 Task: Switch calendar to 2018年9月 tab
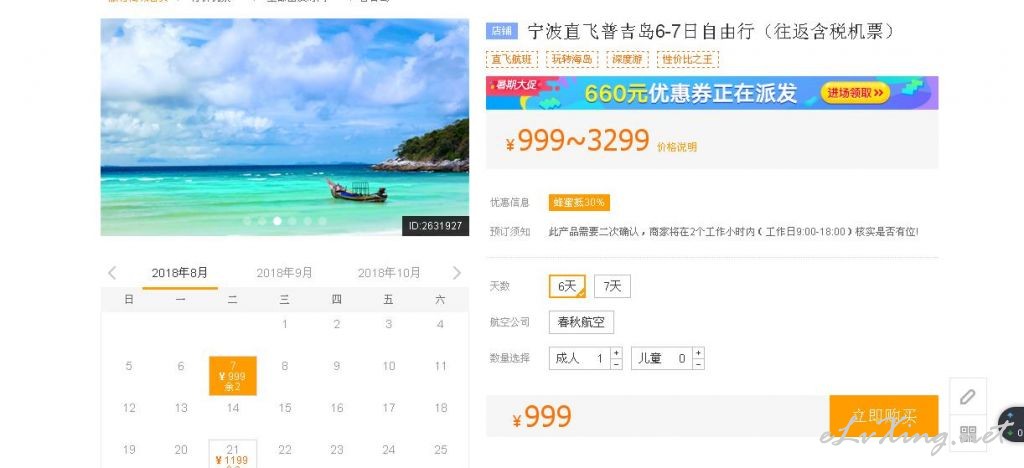click(284, 273)
